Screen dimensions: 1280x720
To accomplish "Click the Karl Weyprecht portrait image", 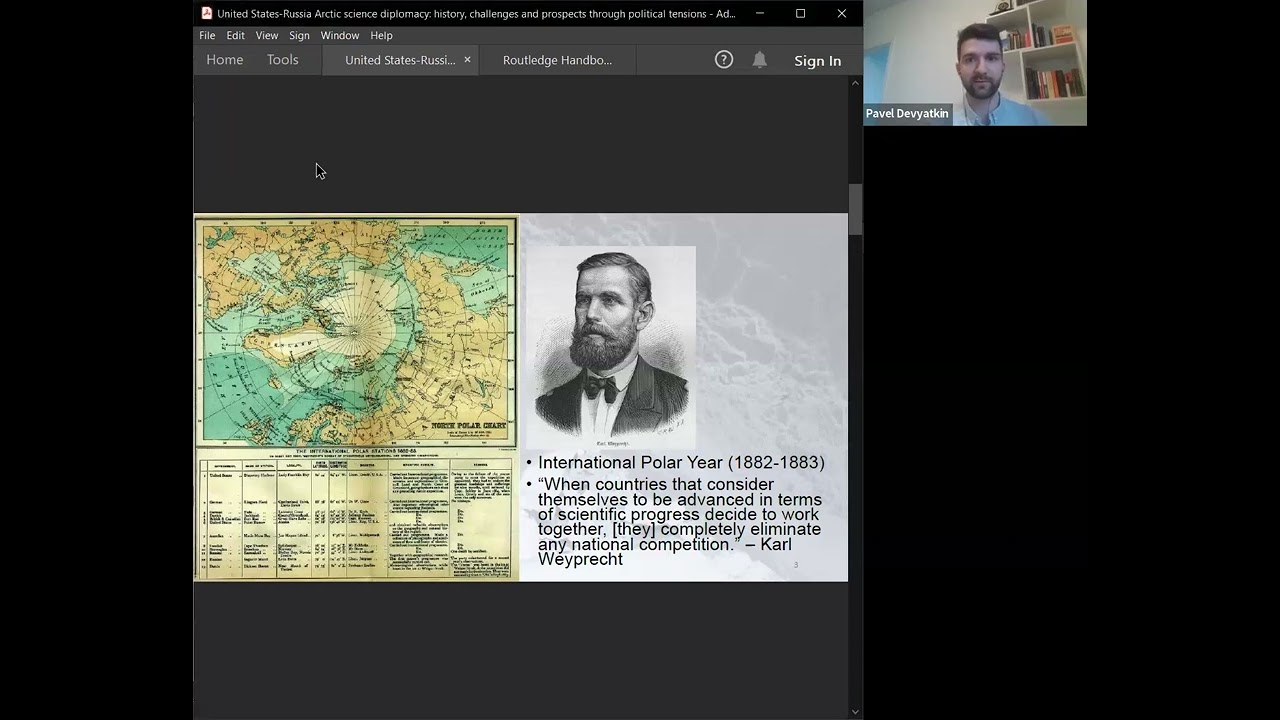I will click(x=610, y=347).
